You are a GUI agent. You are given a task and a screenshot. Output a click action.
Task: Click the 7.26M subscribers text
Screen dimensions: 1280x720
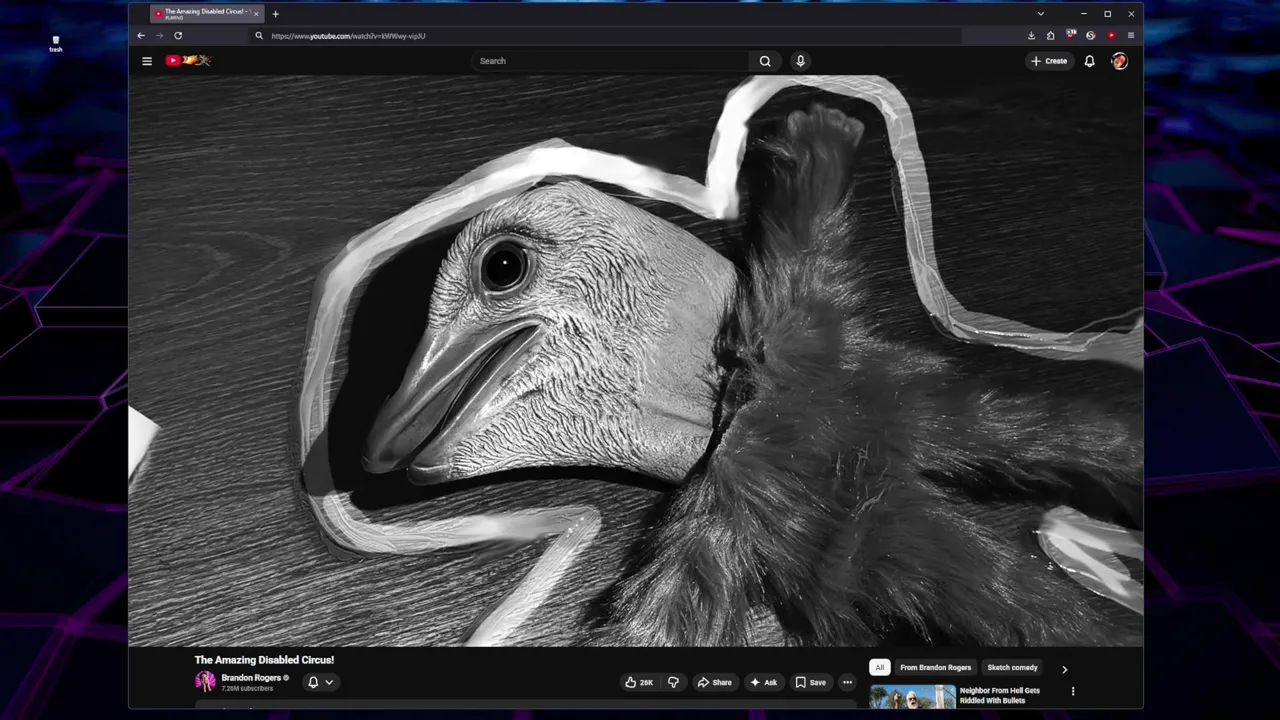click(x=247, y=689)
